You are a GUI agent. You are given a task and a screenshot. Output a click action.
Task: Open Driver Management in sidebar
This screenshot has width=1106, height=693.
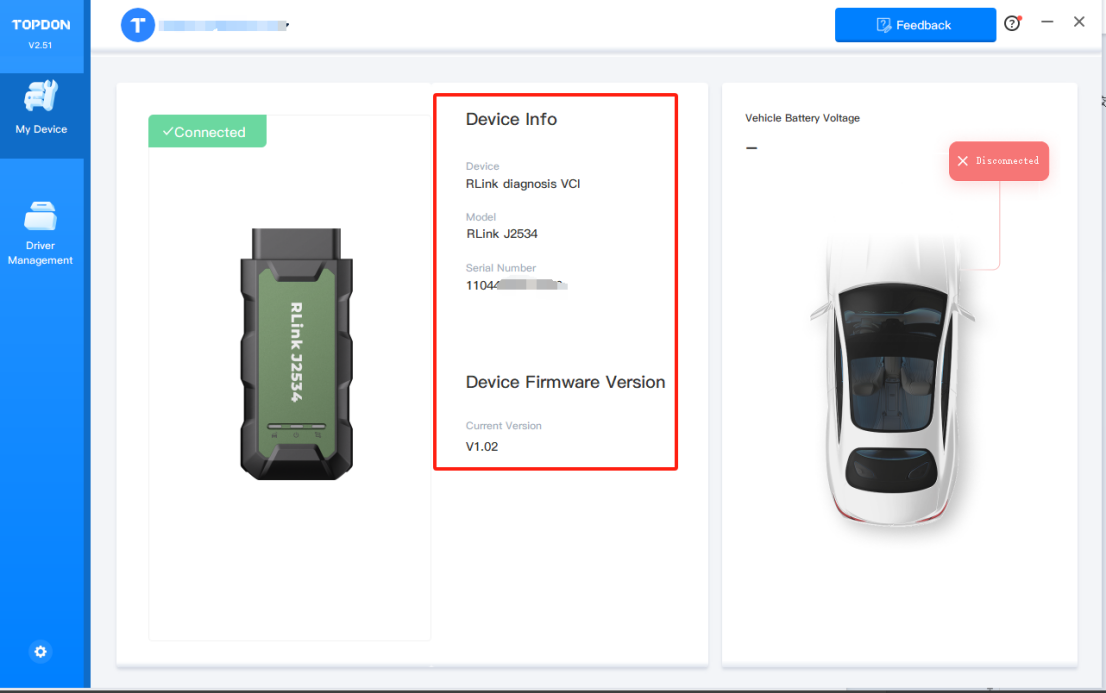40,233
